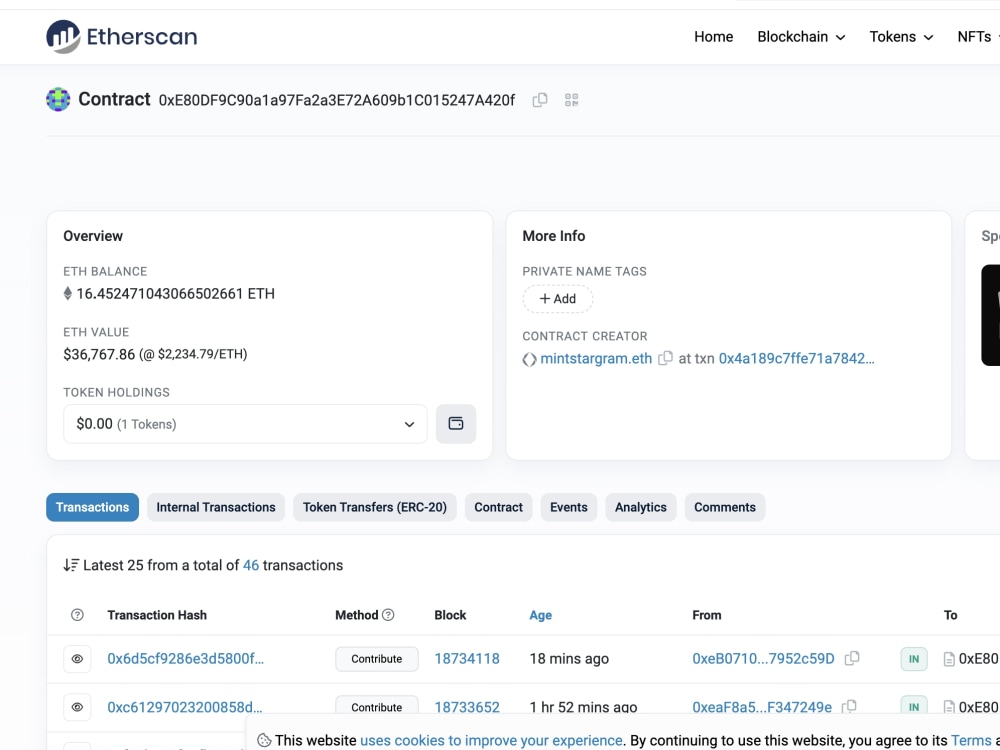Open the NFTs navigation menu

(978, 37)
